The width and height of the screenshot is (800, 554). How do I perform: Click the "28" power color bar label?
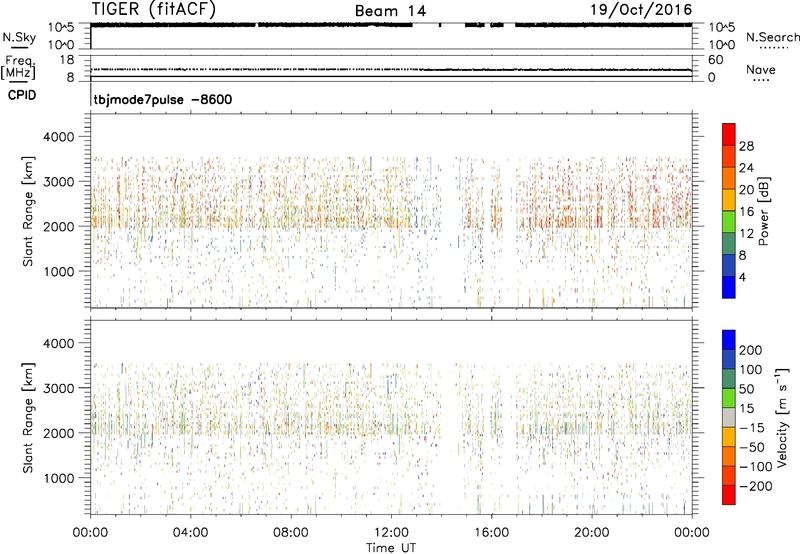tap(746, 146)
